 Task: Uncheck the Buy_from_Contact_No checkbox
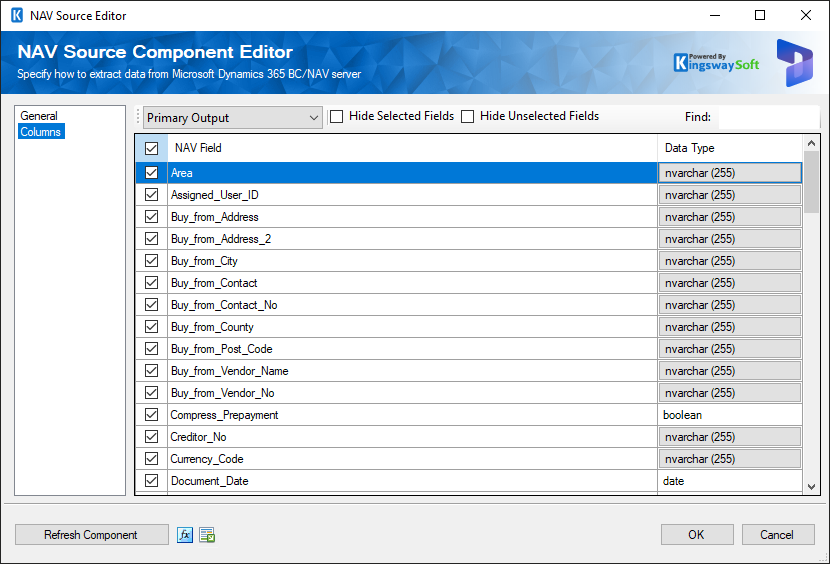(x=151, y=305)
